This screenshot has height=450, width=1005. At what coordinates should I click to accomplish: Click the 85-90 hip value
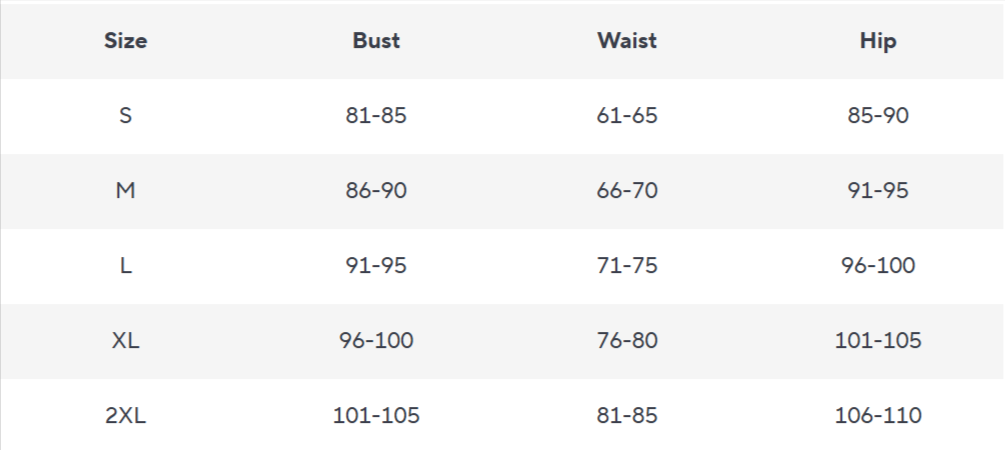pyautogui.click(x=878, y=116)
